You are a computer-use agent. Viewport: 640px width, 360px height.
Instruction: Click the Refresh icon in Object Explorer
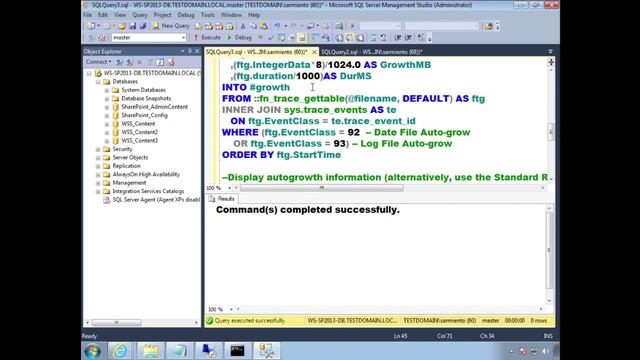point(160,62)
